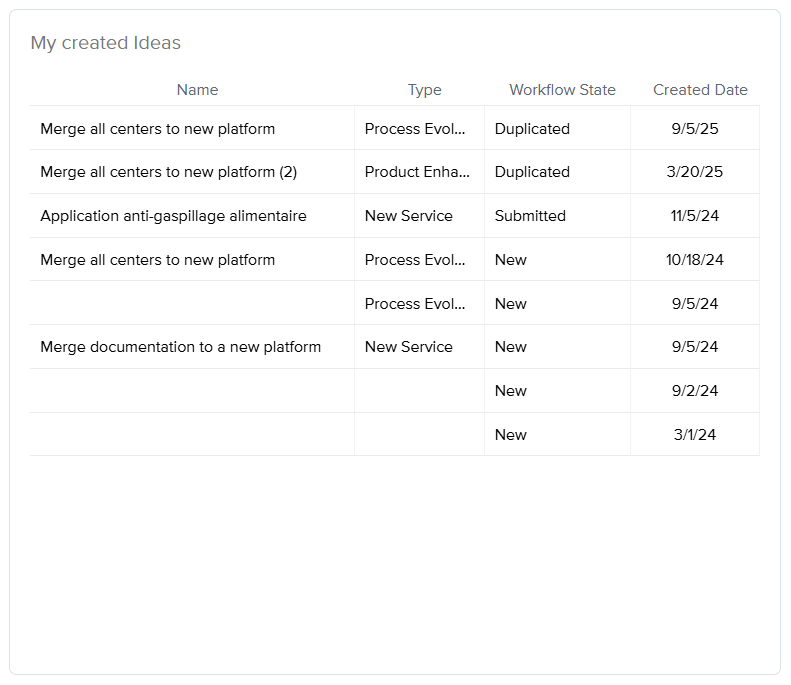
Task: Click the 'Product Enha...' type cell
Action: click(x=417, y=172)
